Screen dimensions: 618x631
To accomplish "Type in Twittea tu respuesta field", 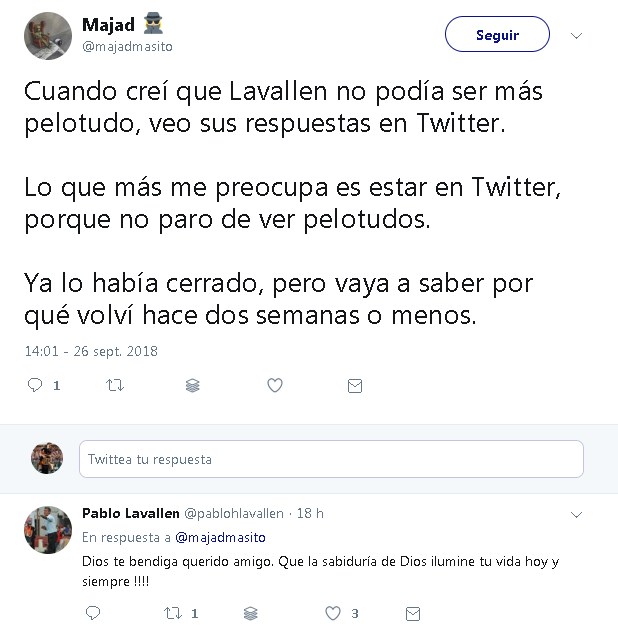I will [331, 460].
